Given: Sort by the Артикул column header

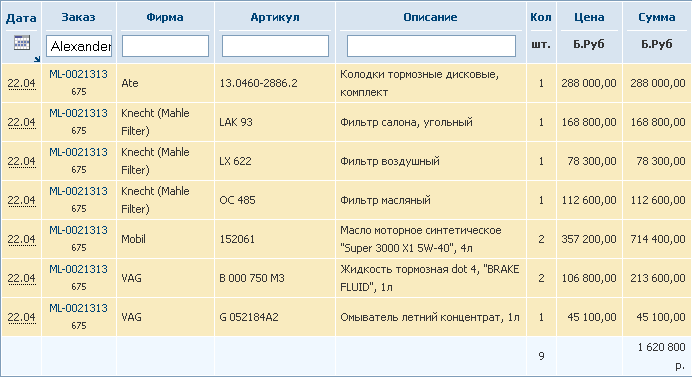Looking at the screenshot, I should tap(275, 17).
